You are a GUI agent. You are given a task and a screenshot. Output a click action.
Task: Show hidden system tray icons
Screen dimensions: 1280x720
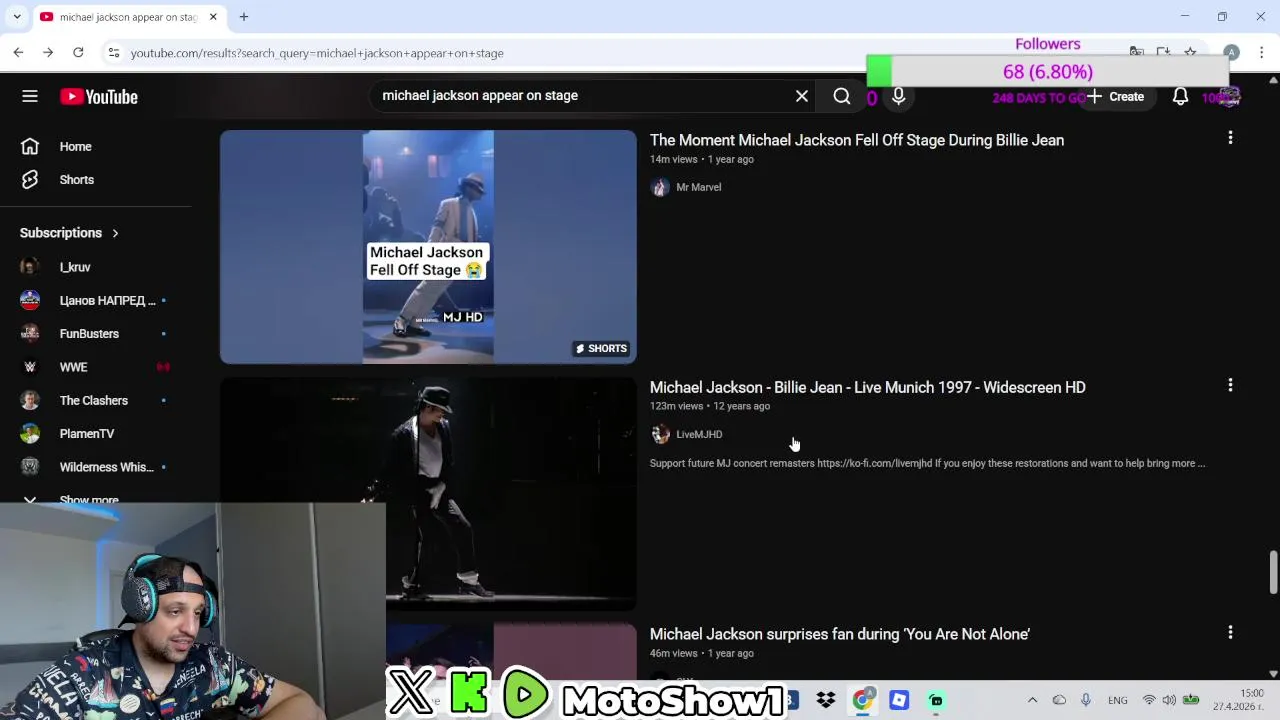pyautogui.click(x=1032, y=700)
